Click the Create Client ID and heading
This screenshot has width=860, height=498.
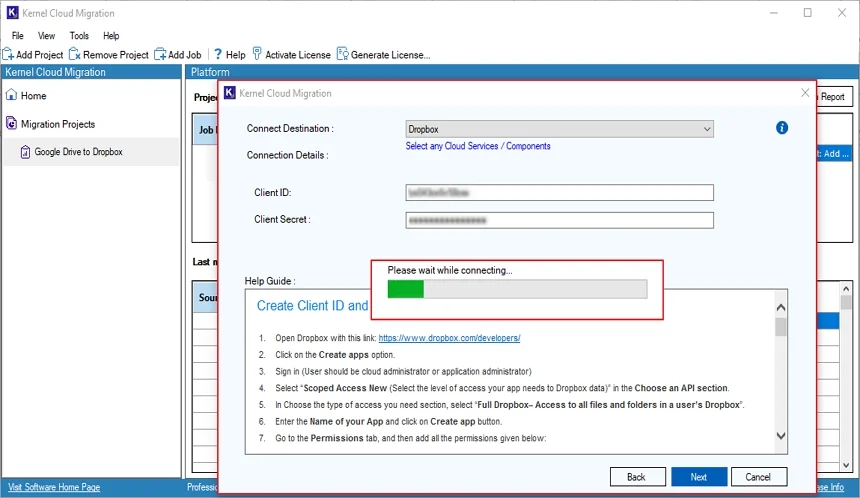coord(313,305)
